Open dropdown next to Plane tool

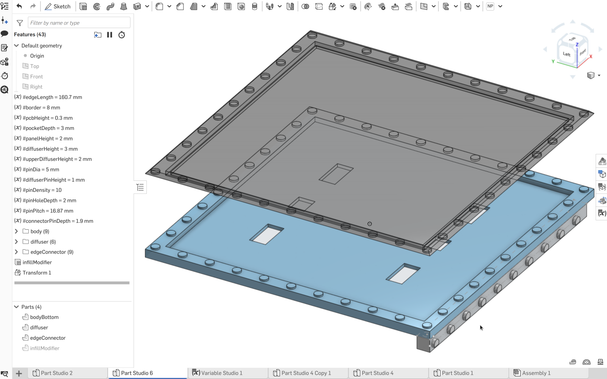[434, 6]
